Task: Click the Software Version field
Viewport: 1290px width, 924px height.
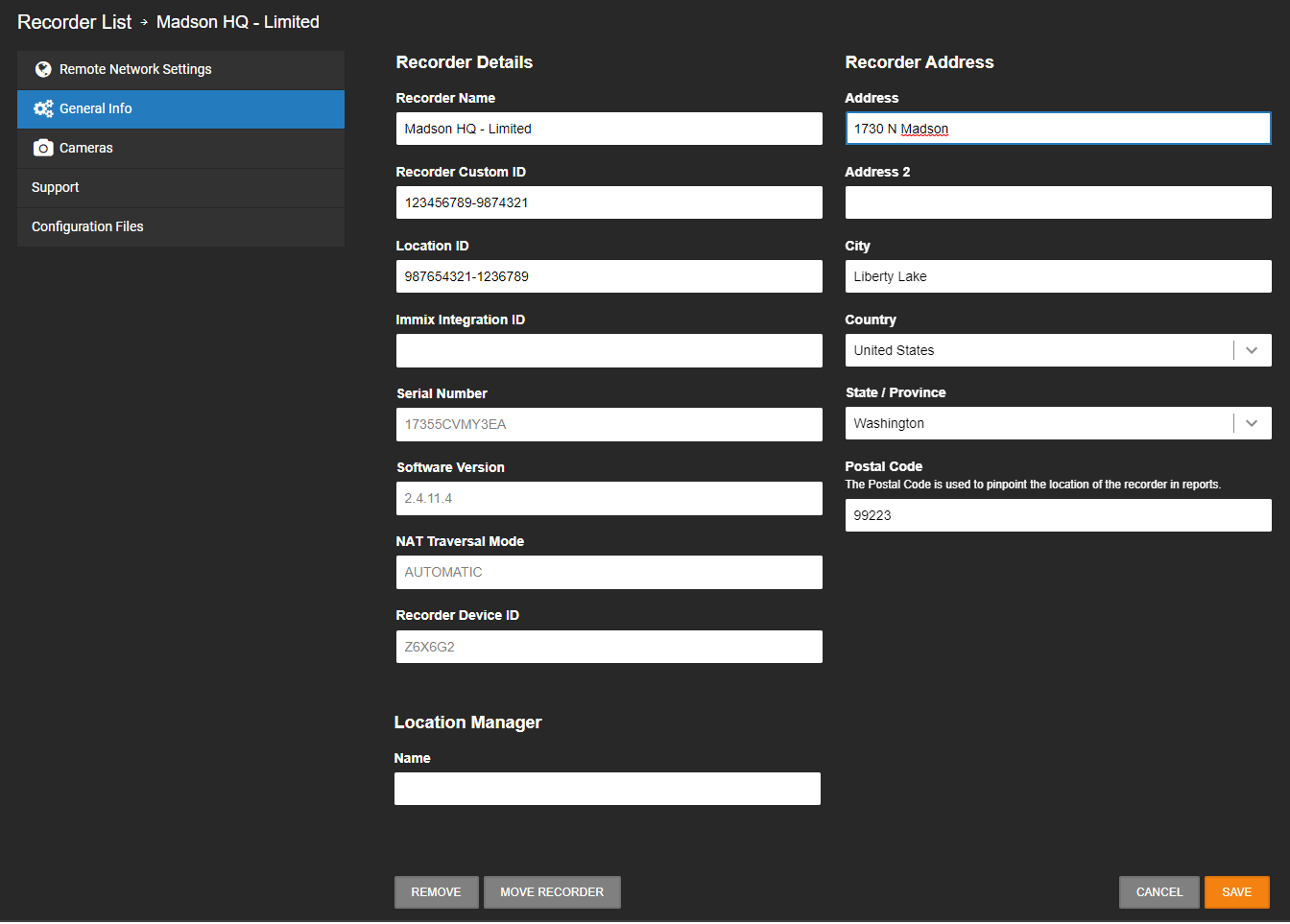Action: (609, 498)
